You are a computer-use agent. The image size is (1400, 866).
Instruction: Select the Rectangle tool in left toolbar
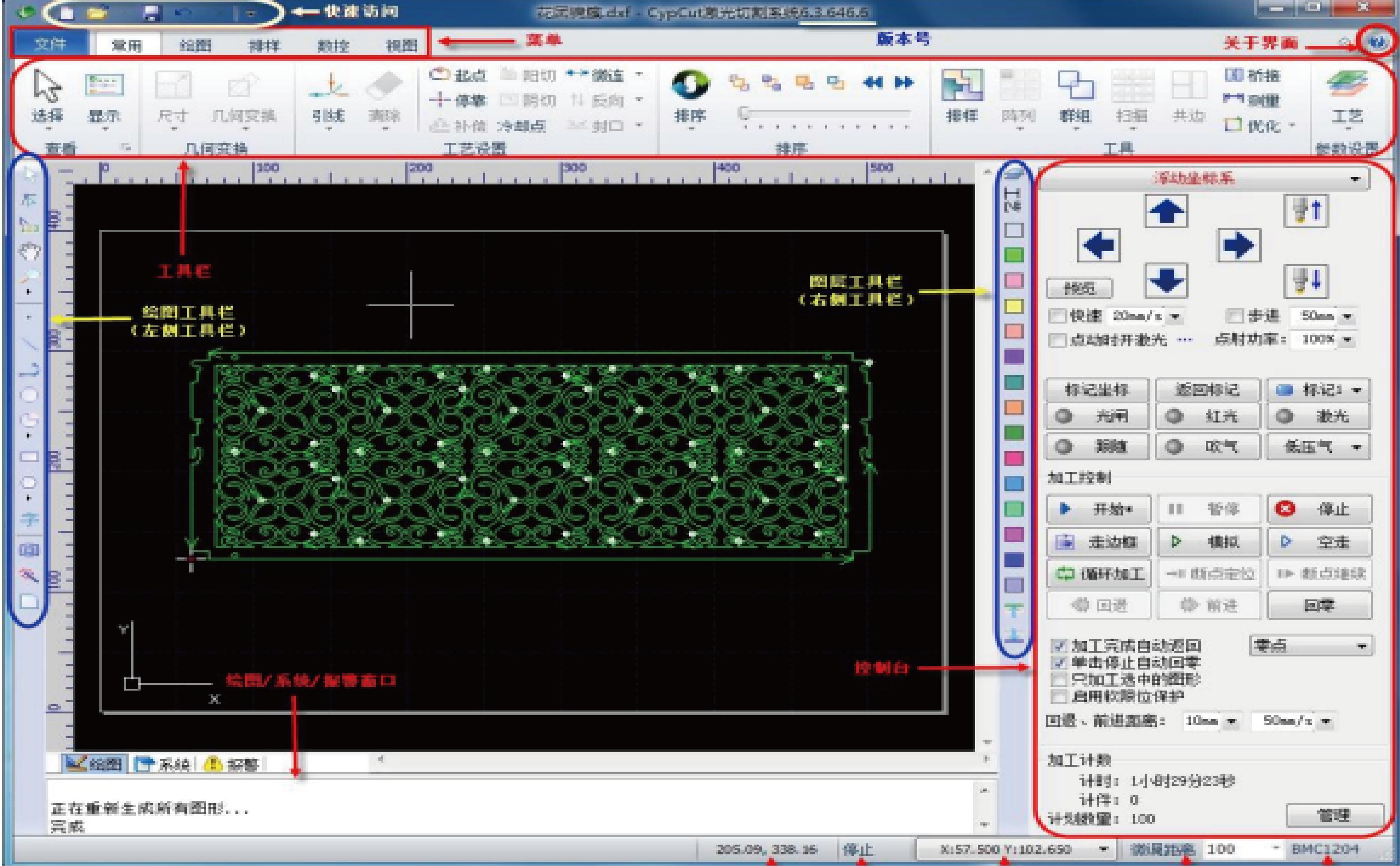tap(29, 457)
